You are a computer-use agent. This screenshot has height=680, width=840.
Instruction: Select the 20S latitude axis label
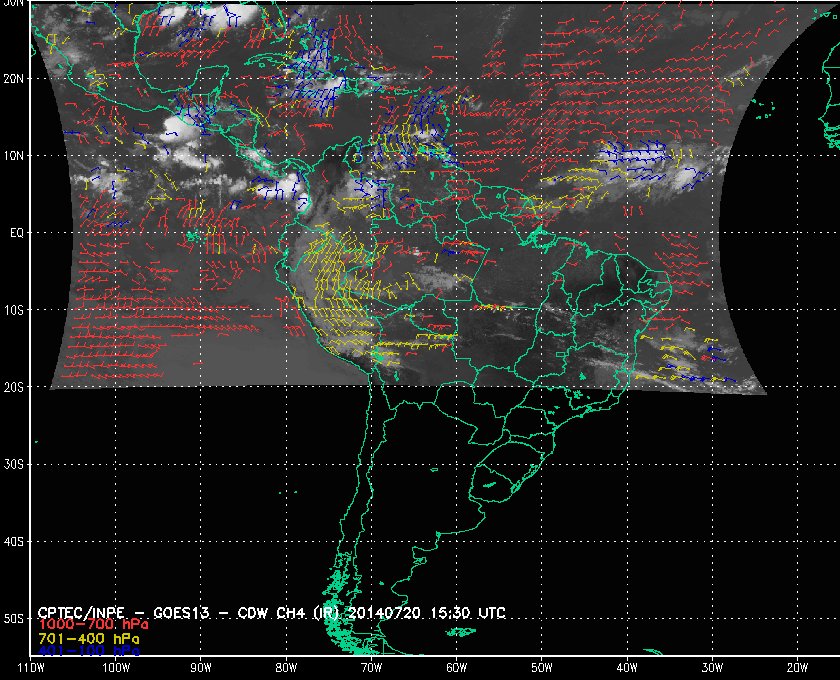pos(14,387)
